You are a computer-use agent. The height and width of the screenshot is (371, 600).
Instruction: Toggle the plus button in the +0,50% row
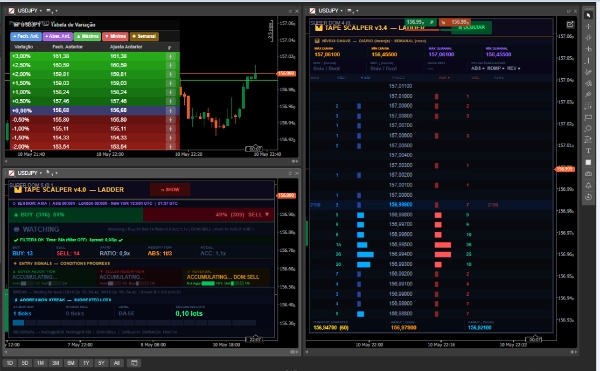(x=170, y=101)
